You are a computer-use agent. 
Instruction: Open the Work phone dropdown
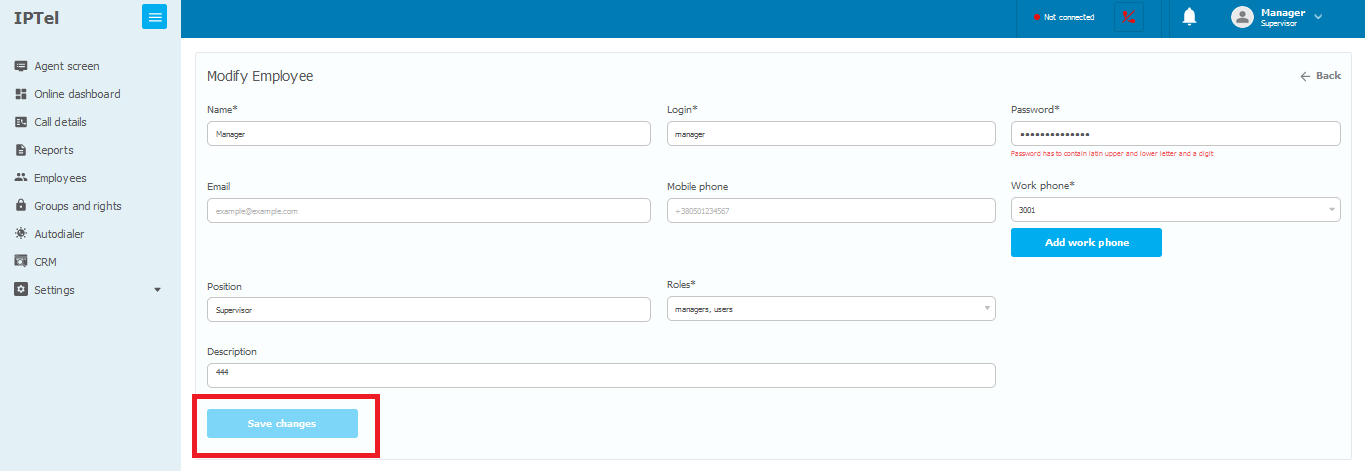(1175, 210)
